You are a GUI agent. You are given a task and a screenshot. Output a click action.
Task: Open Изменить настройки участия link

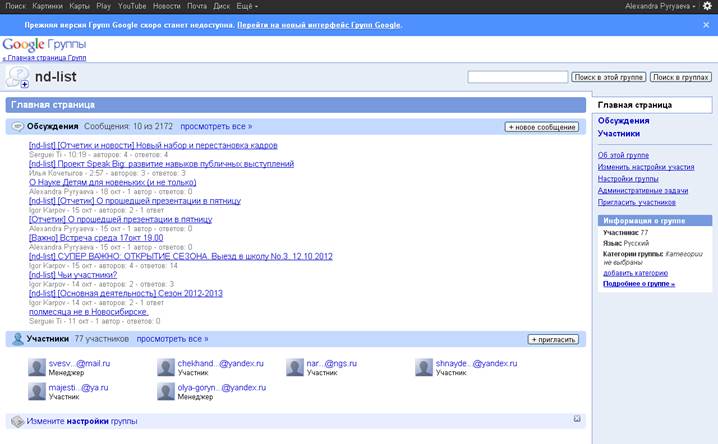pos(646,167)
